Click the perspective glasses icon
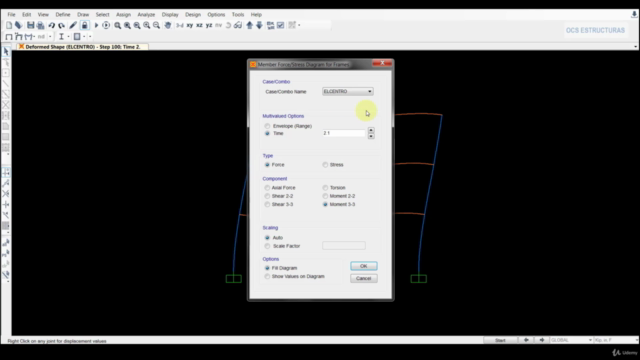 pyautogui.click(x=238, y=25)
